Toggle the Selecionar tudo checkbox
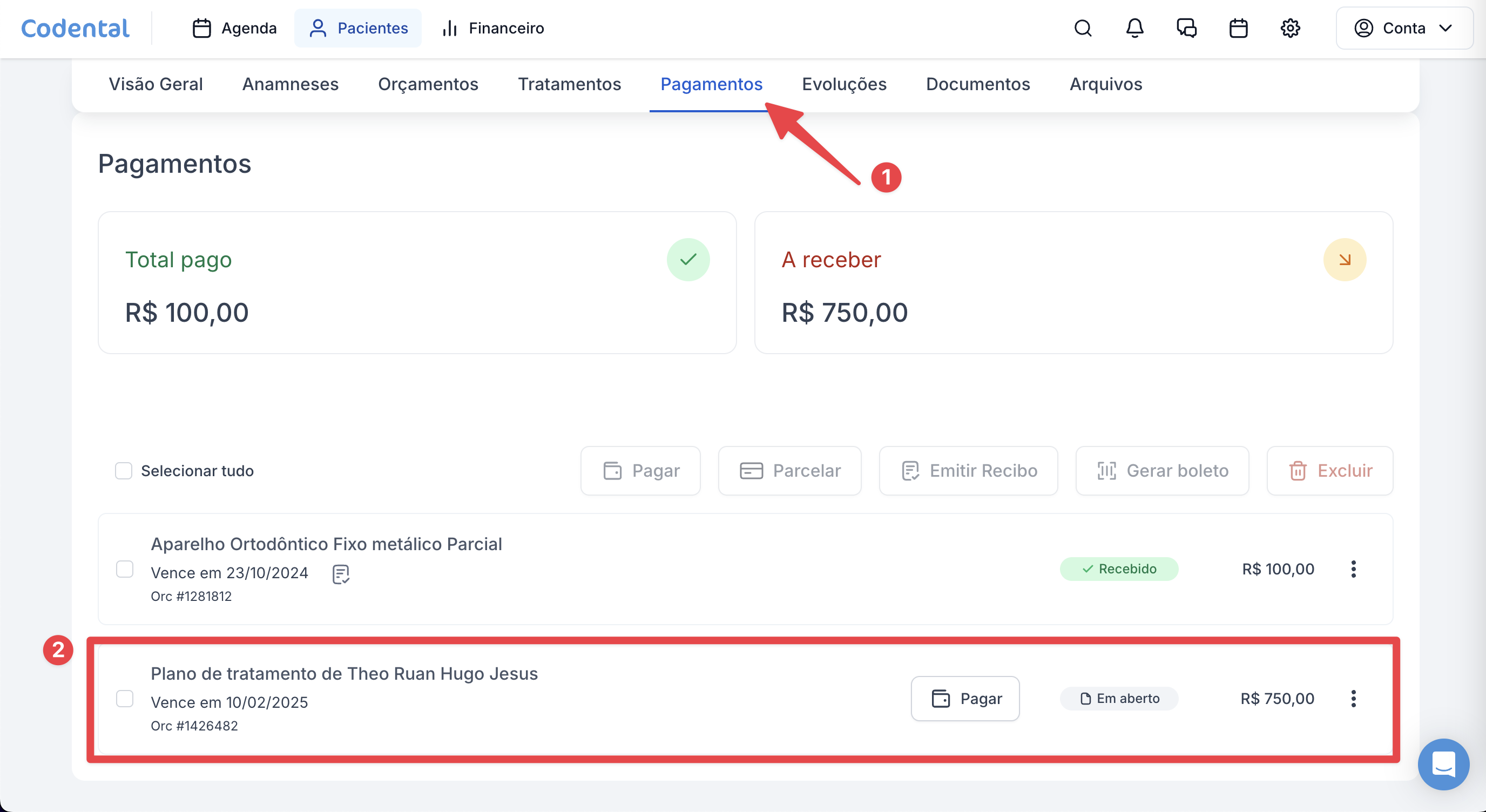The width and height of the screenshot is (1486, 812). [x=124, y=471]
